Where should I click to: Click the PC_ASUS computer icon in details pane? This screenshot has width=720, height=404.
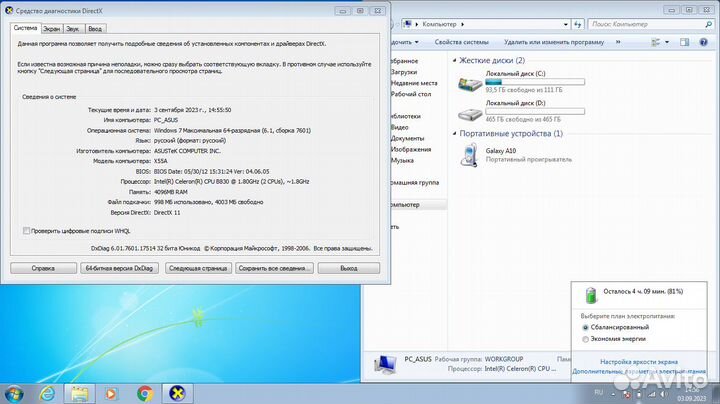click(385, 364)
